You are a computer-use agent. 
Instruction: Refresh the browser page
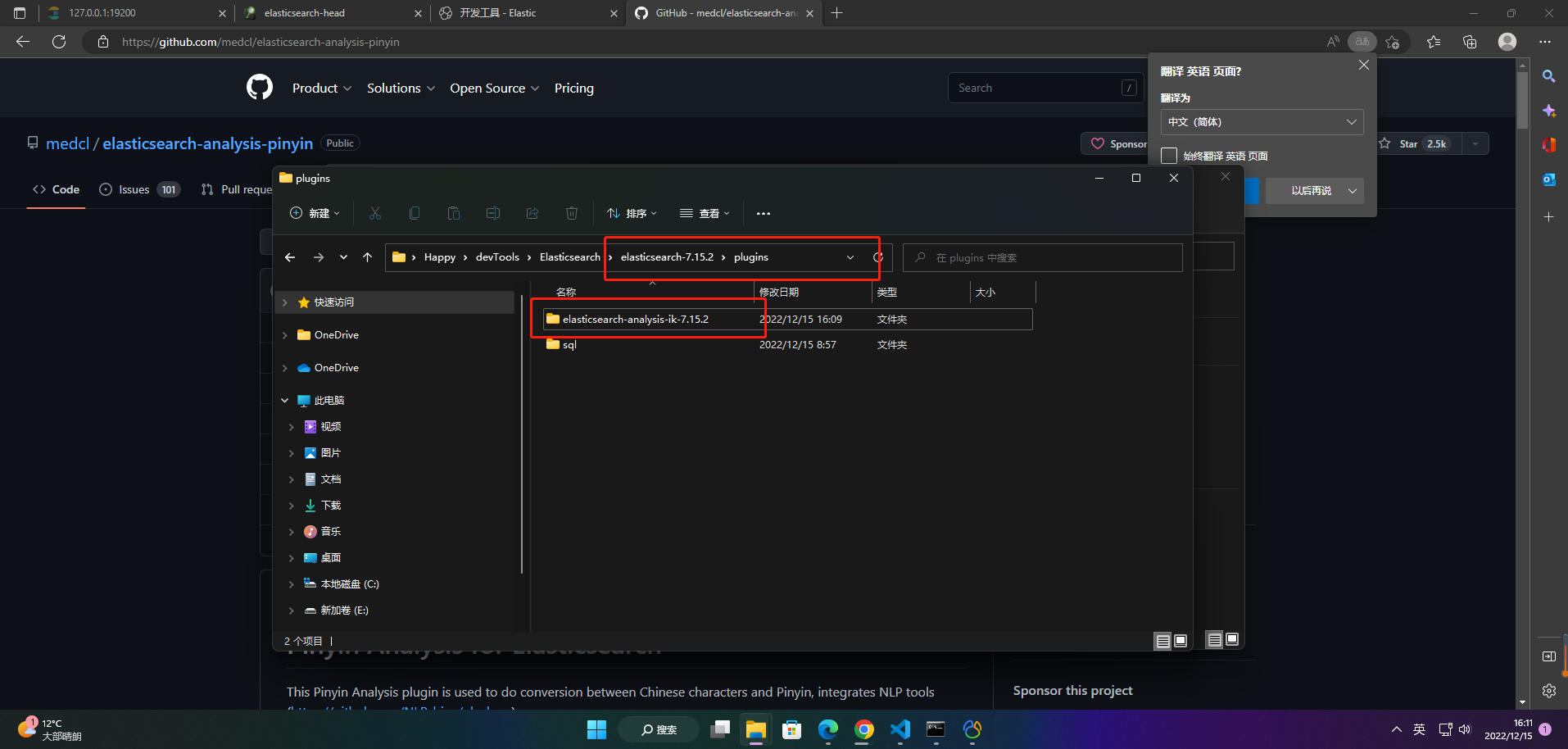[x=59, y=42]
